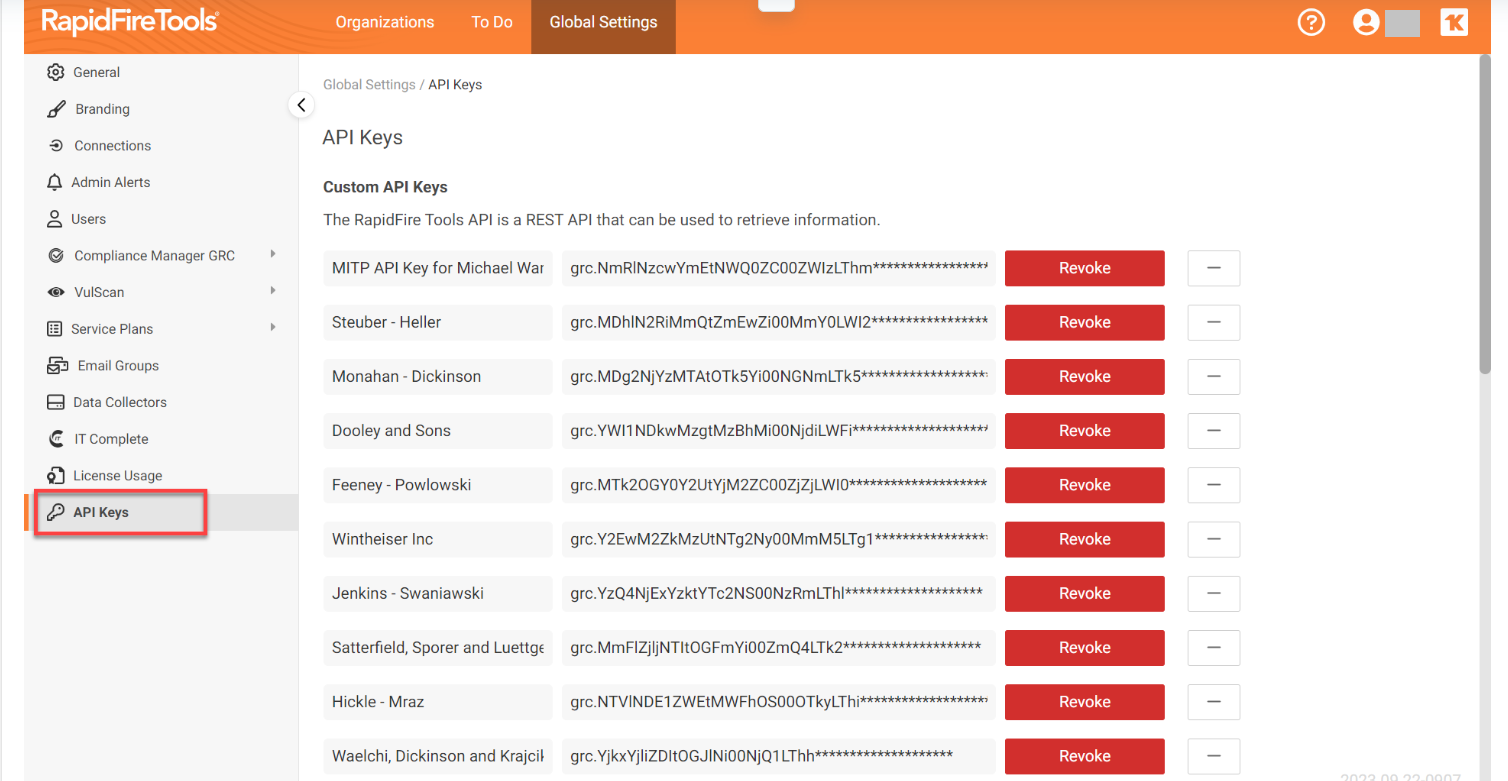Click the VulScan eye icon
Image resolution: width=1508 pixels, height=781 pixels.
[56, 292]
